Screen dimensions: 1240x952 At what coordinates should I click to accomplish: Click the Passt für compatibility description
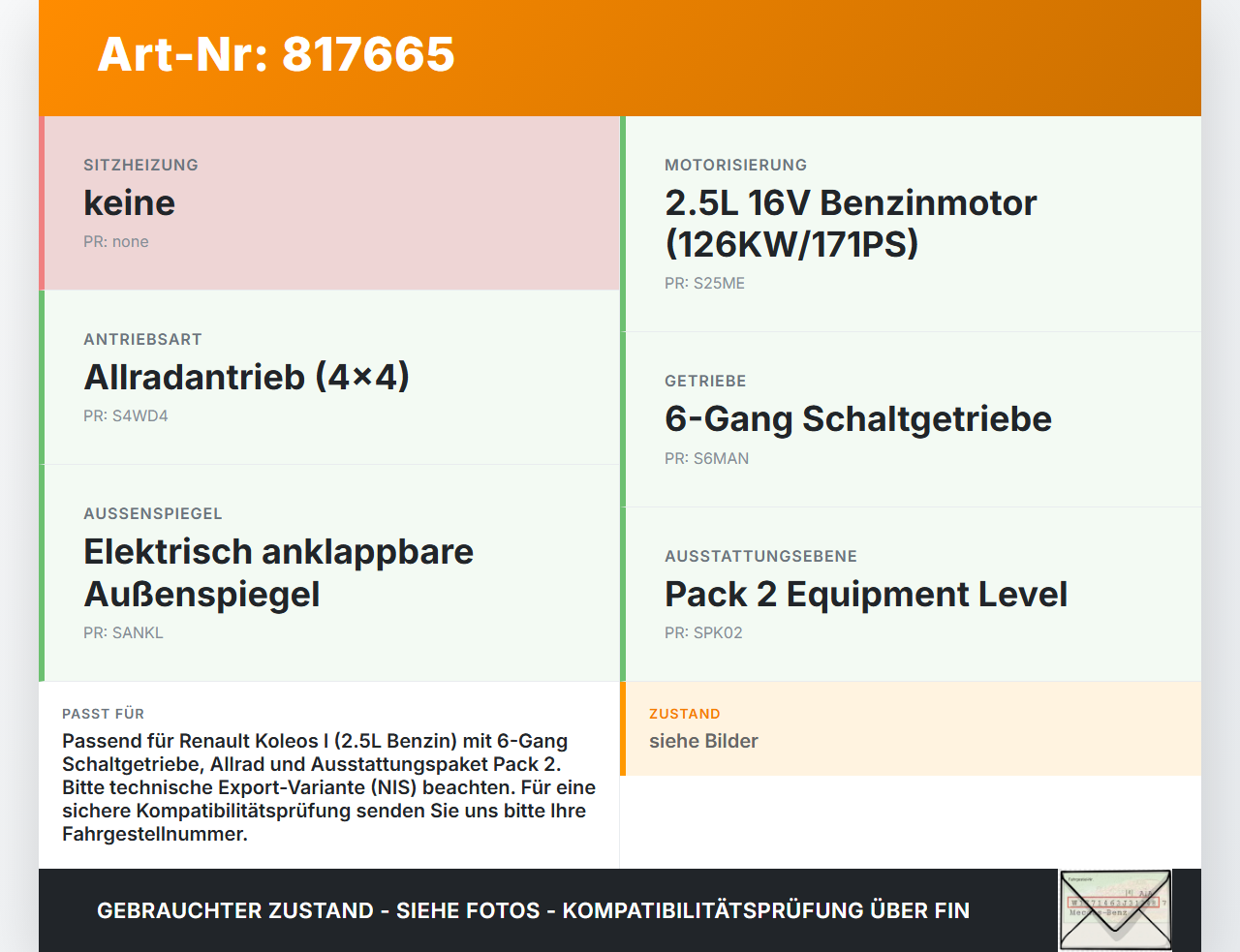pyautogui.click(x=329, y=787)
